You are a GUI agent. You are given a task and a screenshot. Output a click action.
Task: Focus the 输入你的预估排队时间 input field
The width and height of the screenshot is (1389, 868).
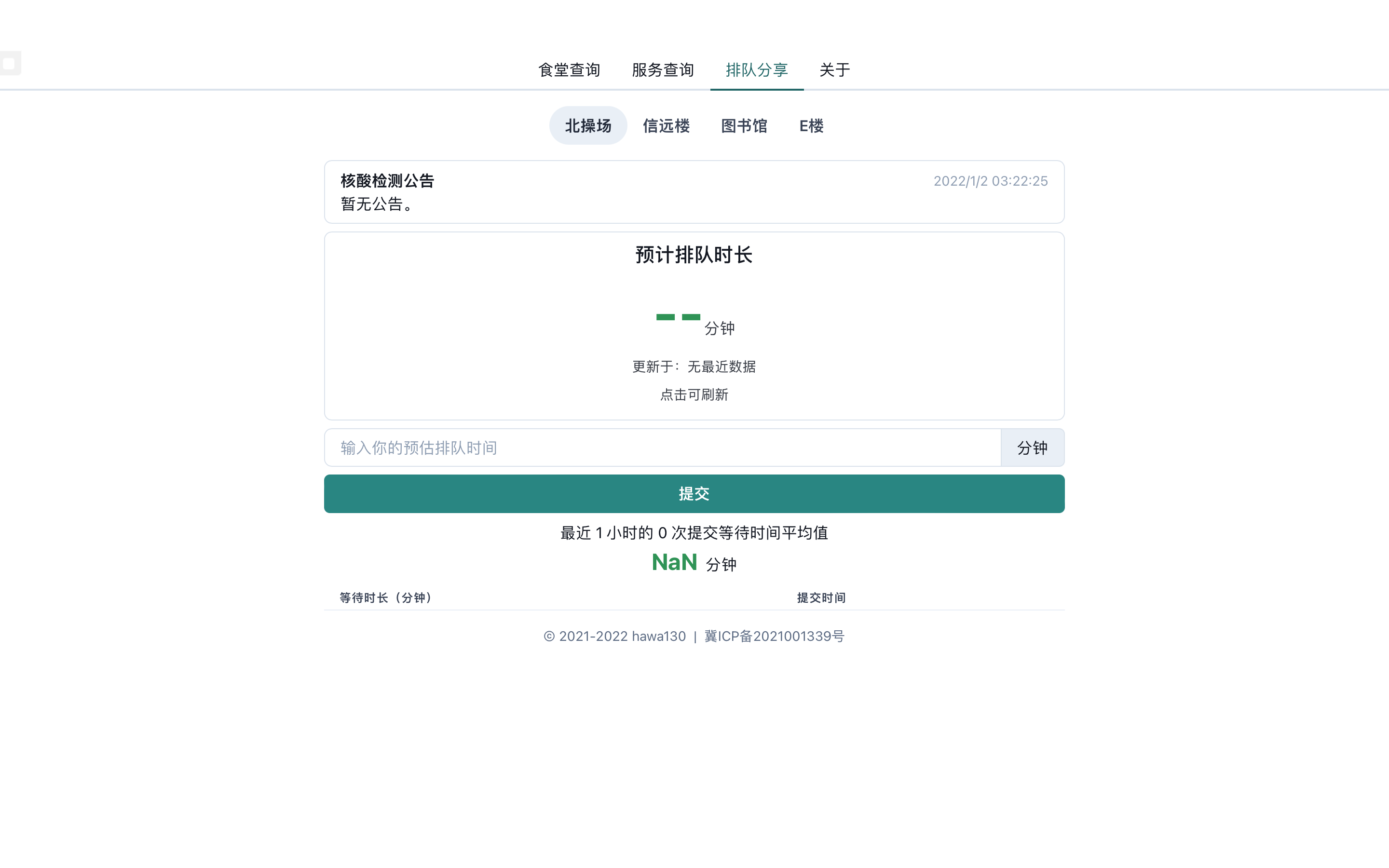(662, 448)
